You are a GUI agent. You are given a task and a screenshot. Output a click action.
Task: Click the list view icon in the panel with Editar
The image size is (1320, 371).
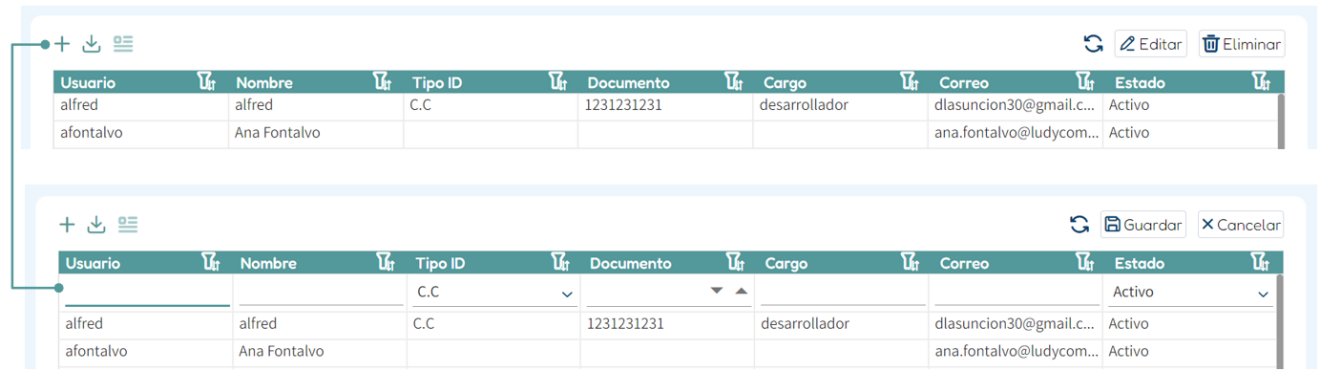(x=123, y=44)
